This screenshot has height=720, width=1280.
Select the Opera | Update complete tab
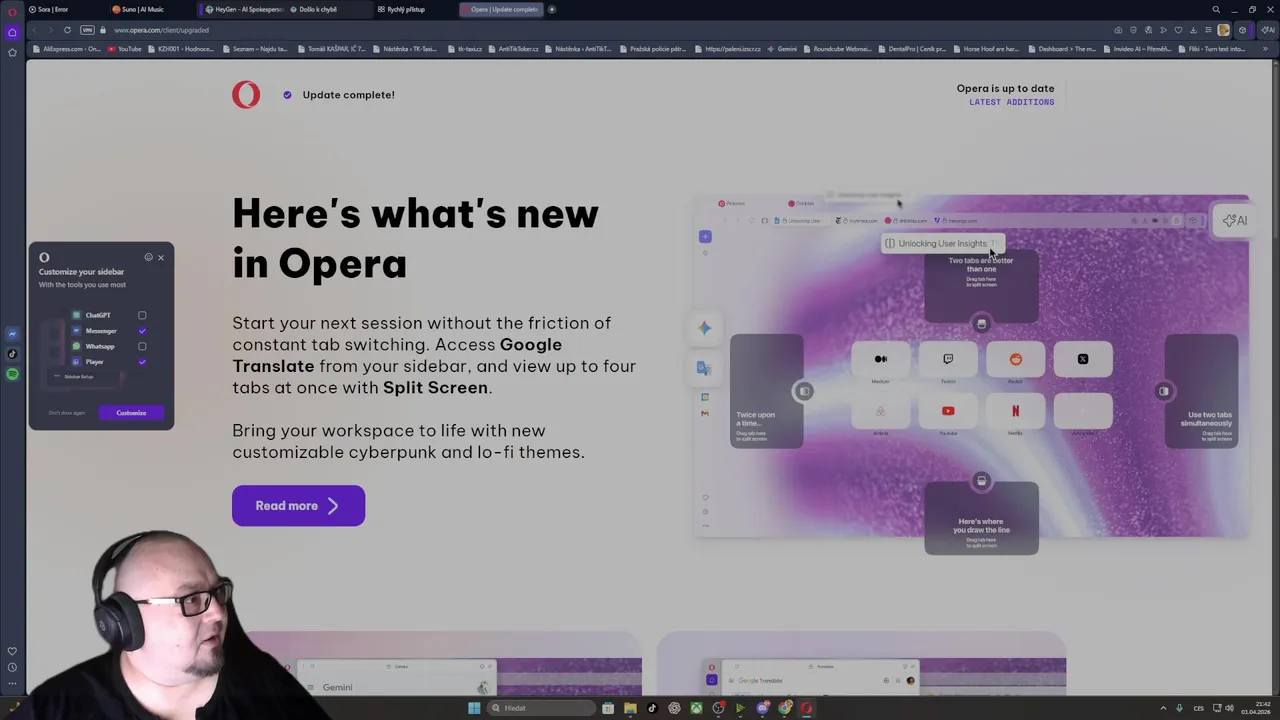pos(503,9)
